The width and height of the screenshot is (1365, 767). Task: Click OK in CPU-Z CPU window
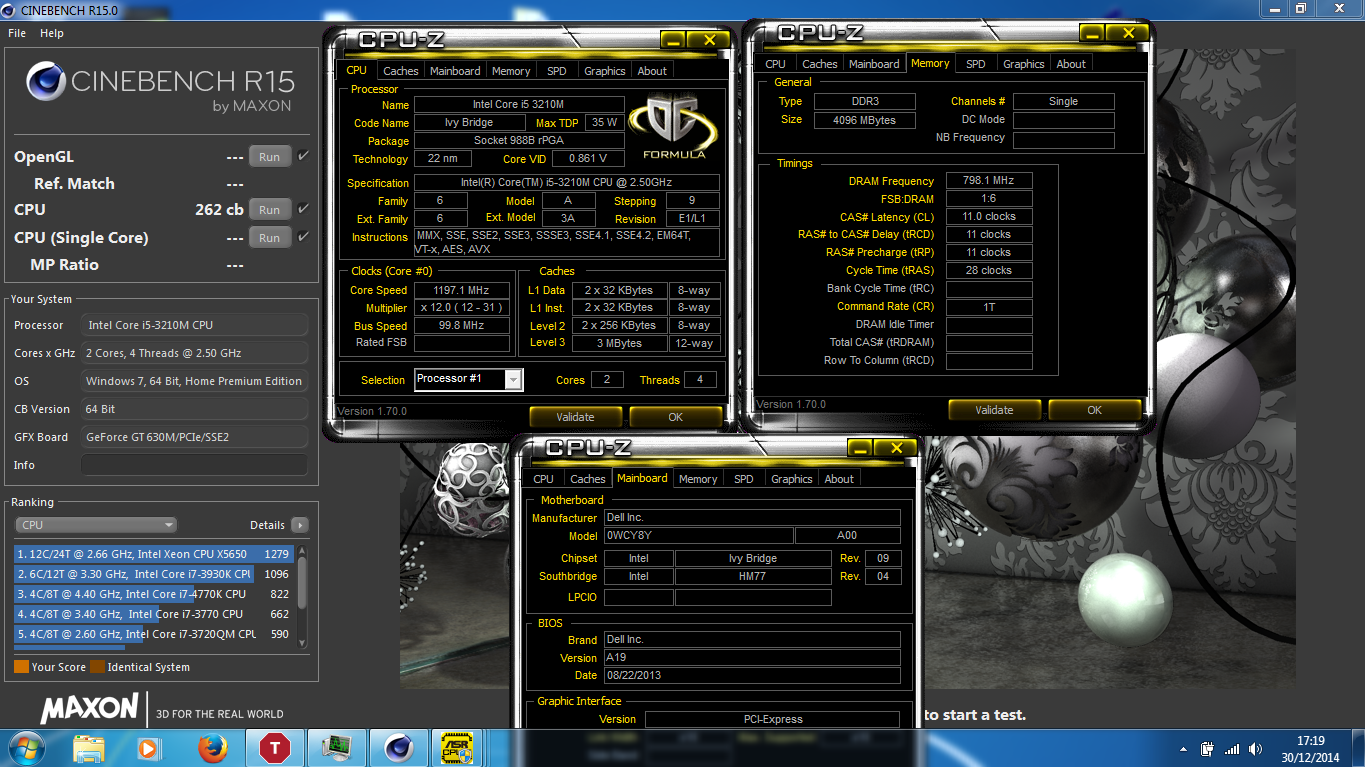tap(676, 417)
